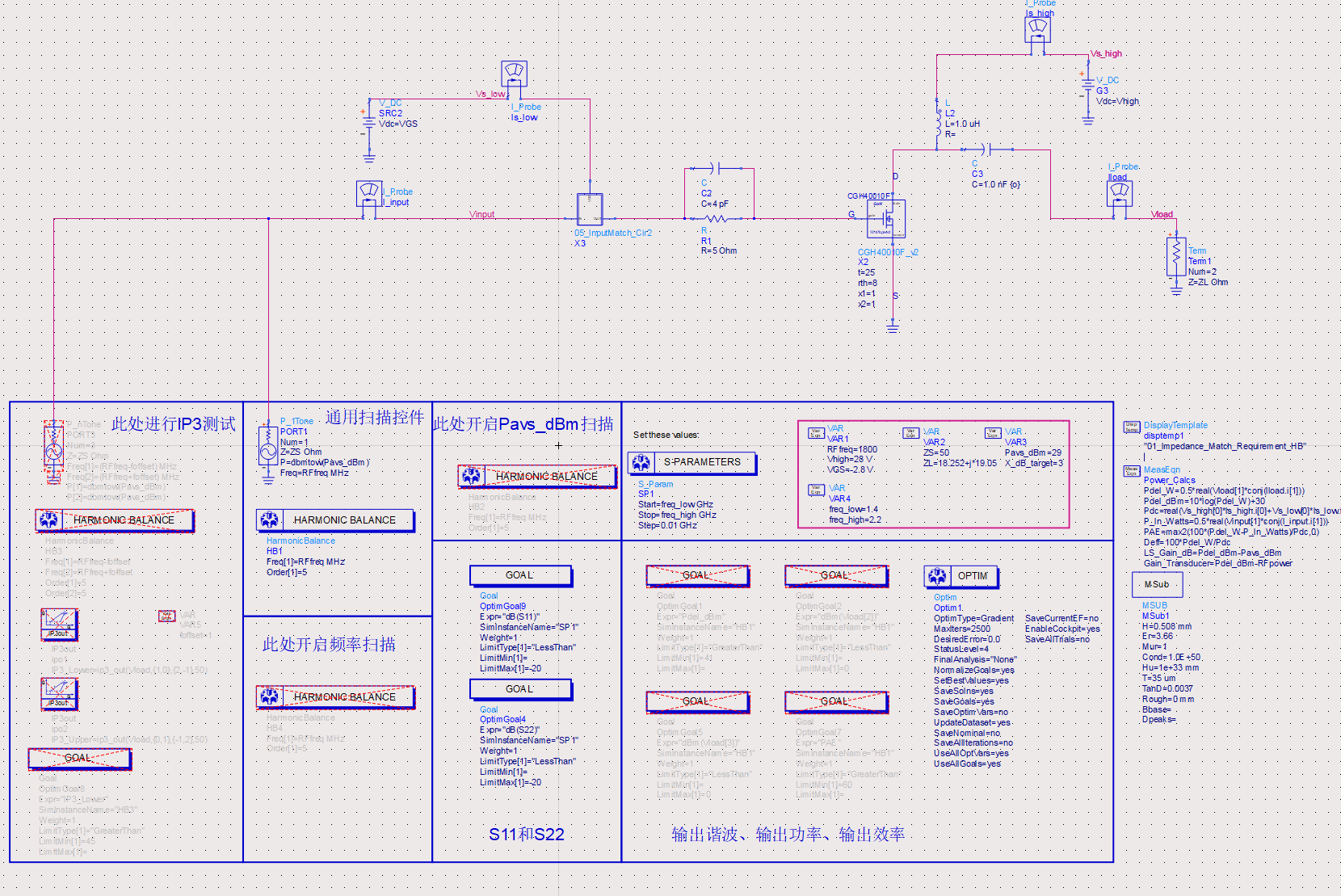
Task: Select the ipo2 IP3out measurement icon
Action: tap(59, 694)
